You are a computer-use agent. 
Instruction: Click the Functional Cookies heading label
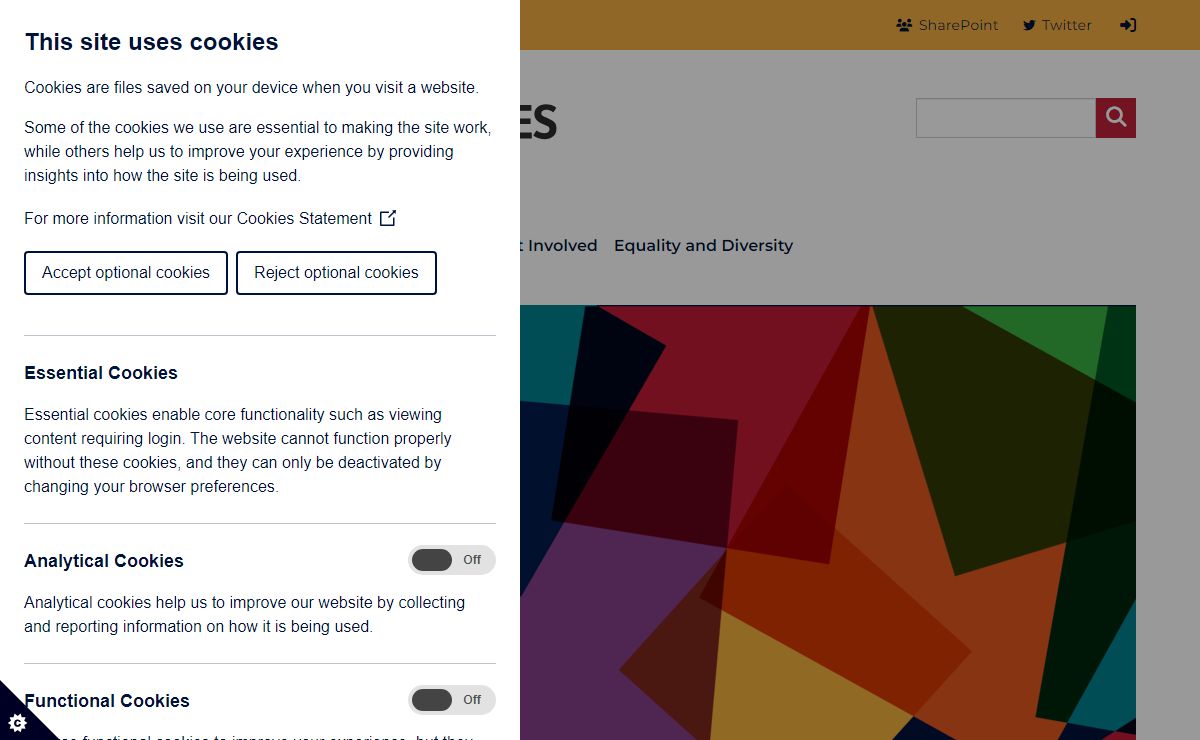(107, 701)
